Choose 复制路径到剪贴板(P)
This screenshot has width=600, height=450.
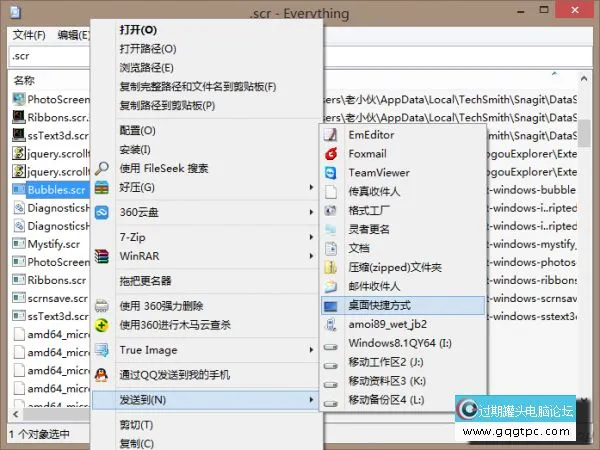167,106
